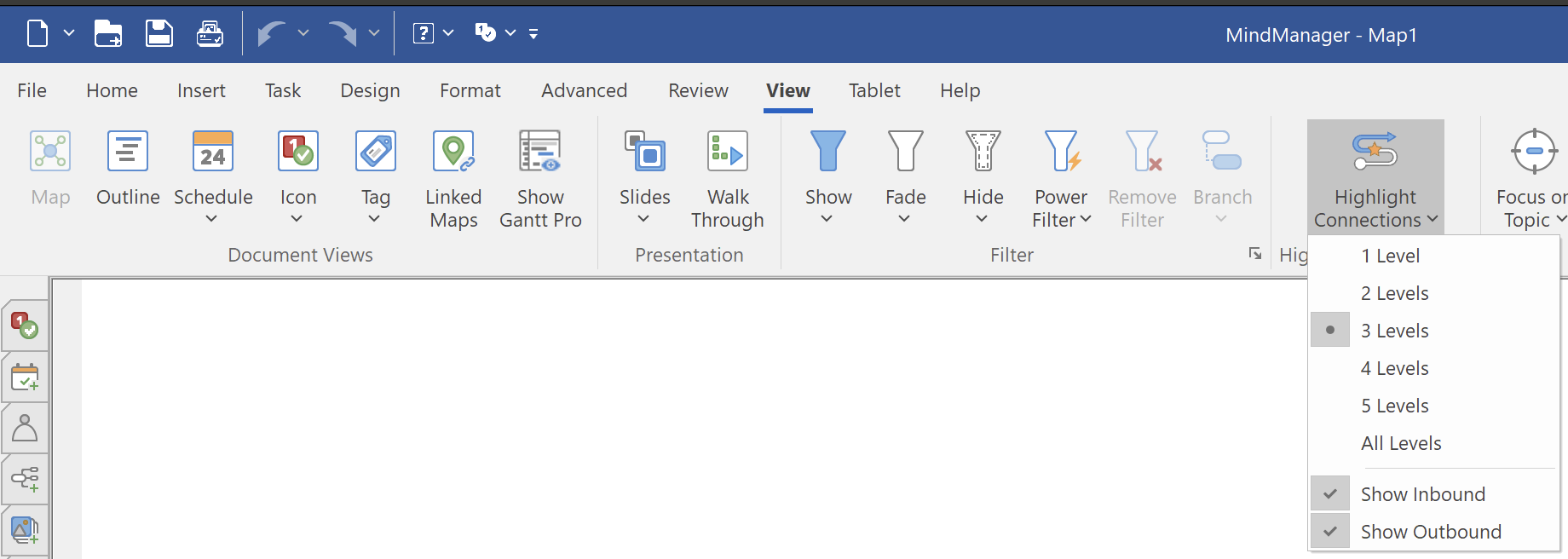Select 1 Level highlight option

[1389, 256]
